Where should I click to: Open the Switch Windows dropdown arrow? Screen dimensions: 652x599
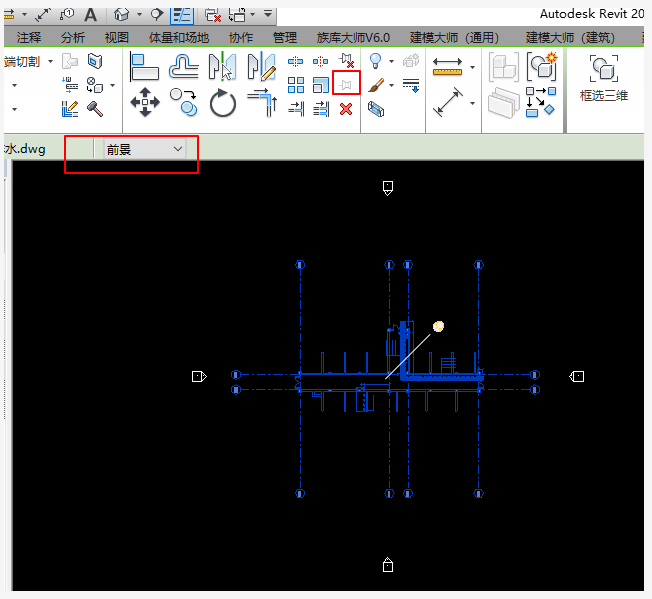pos(252,15)
